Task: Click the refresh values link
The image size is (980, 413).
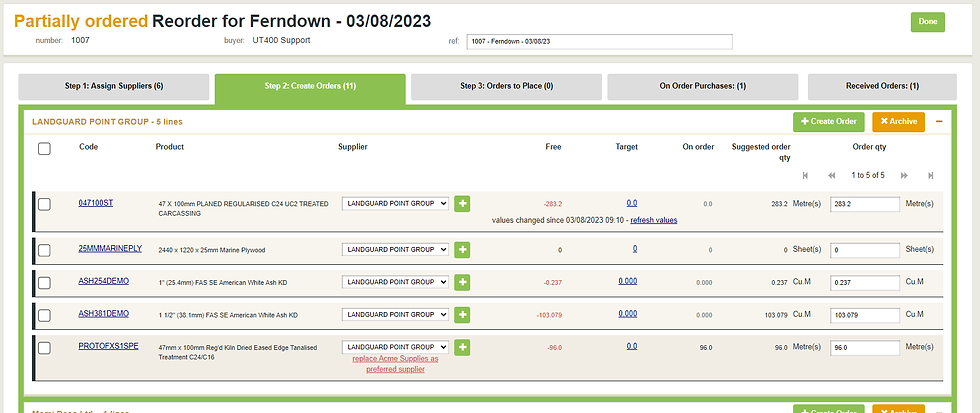Action: coord(654,220)
